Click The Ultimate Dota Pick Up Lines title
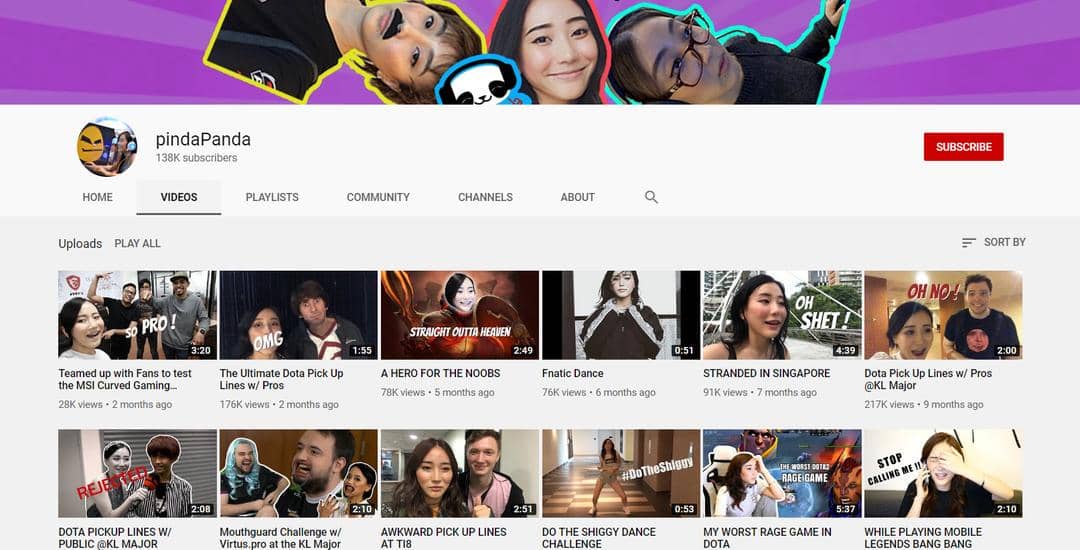1080x550 pixels. [281, 379]
